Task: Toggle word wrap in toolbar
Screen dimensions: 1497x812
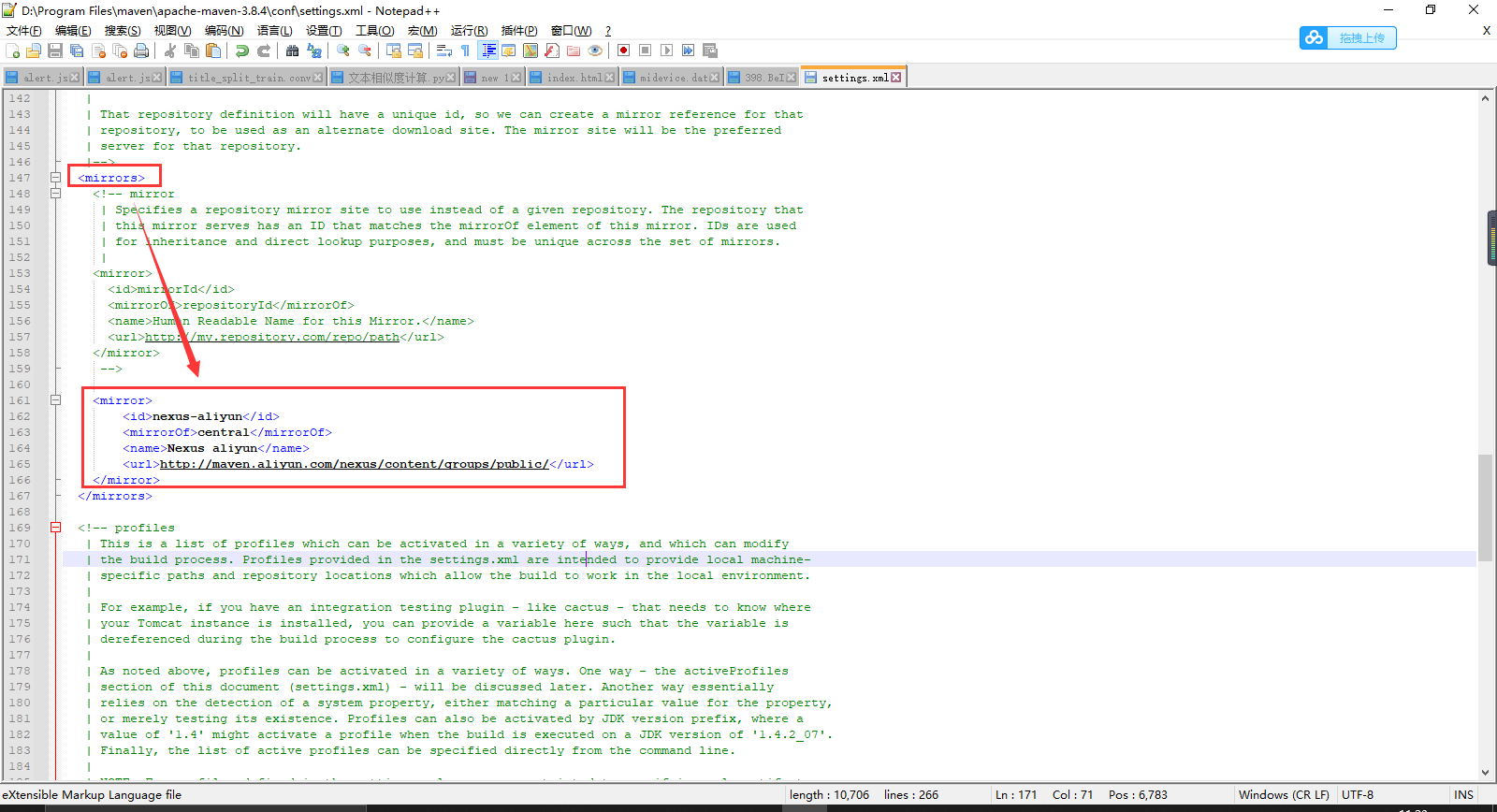Action: pos(444,51)
